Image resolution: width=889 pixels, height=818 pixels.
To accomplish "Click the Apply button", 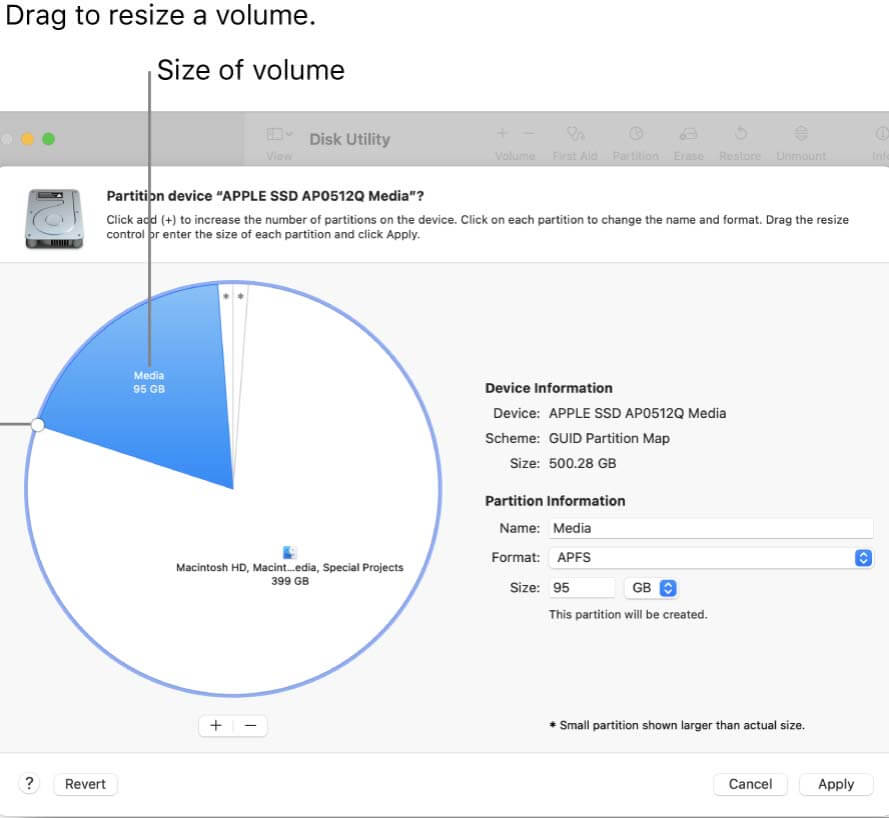I will 835,784.
